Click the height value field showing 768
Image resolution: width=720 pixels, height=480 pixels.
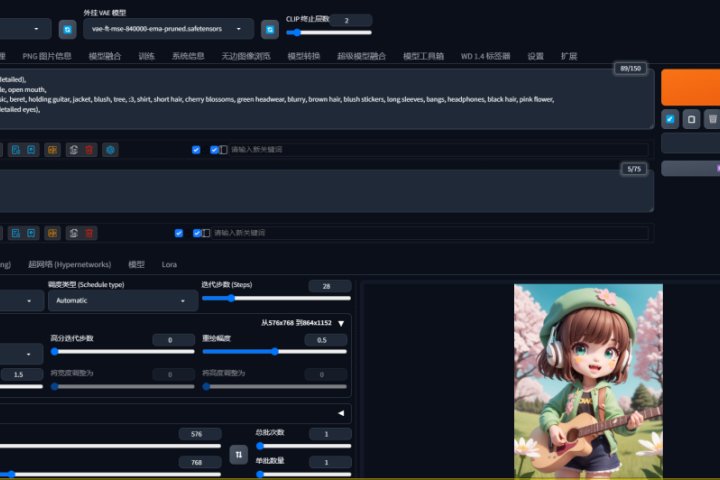[200, 463]
